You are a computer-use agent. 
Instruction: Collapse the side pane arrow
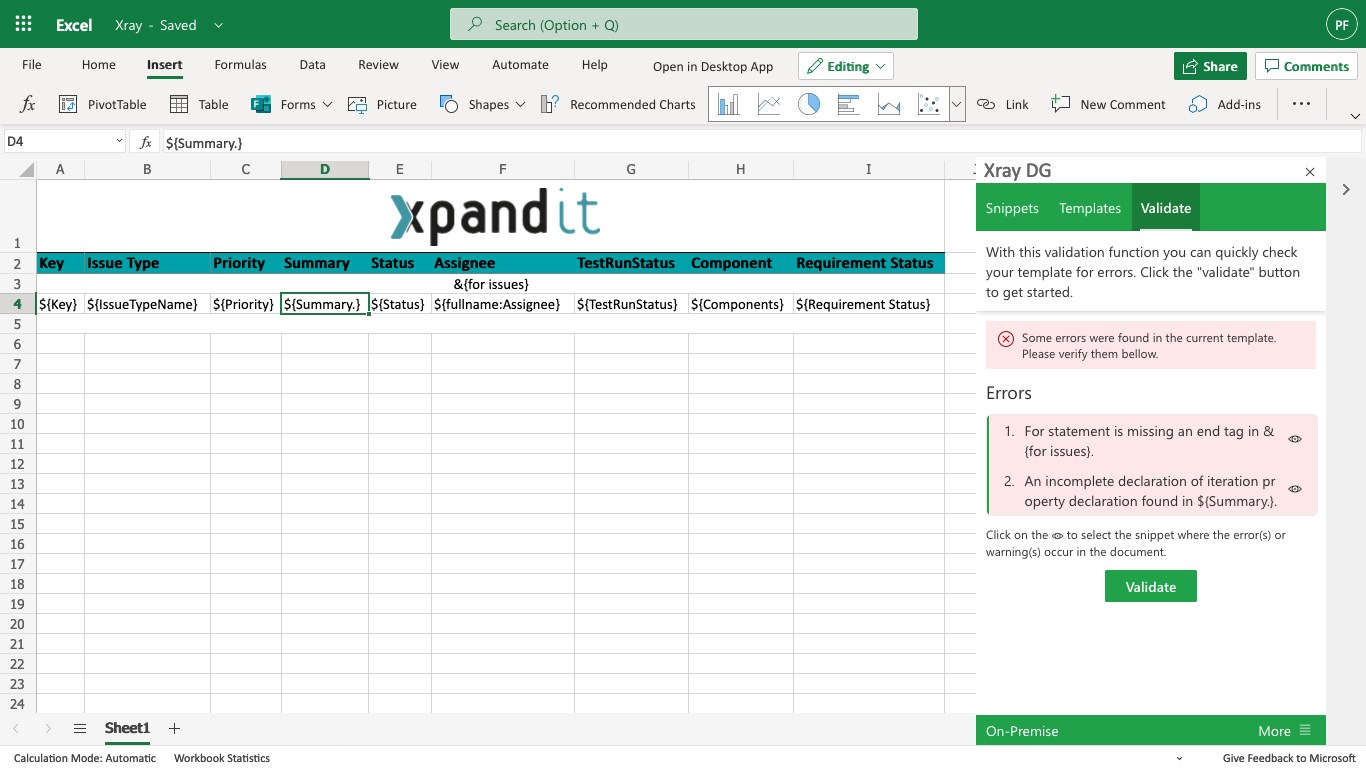(x=1346, y=189)
